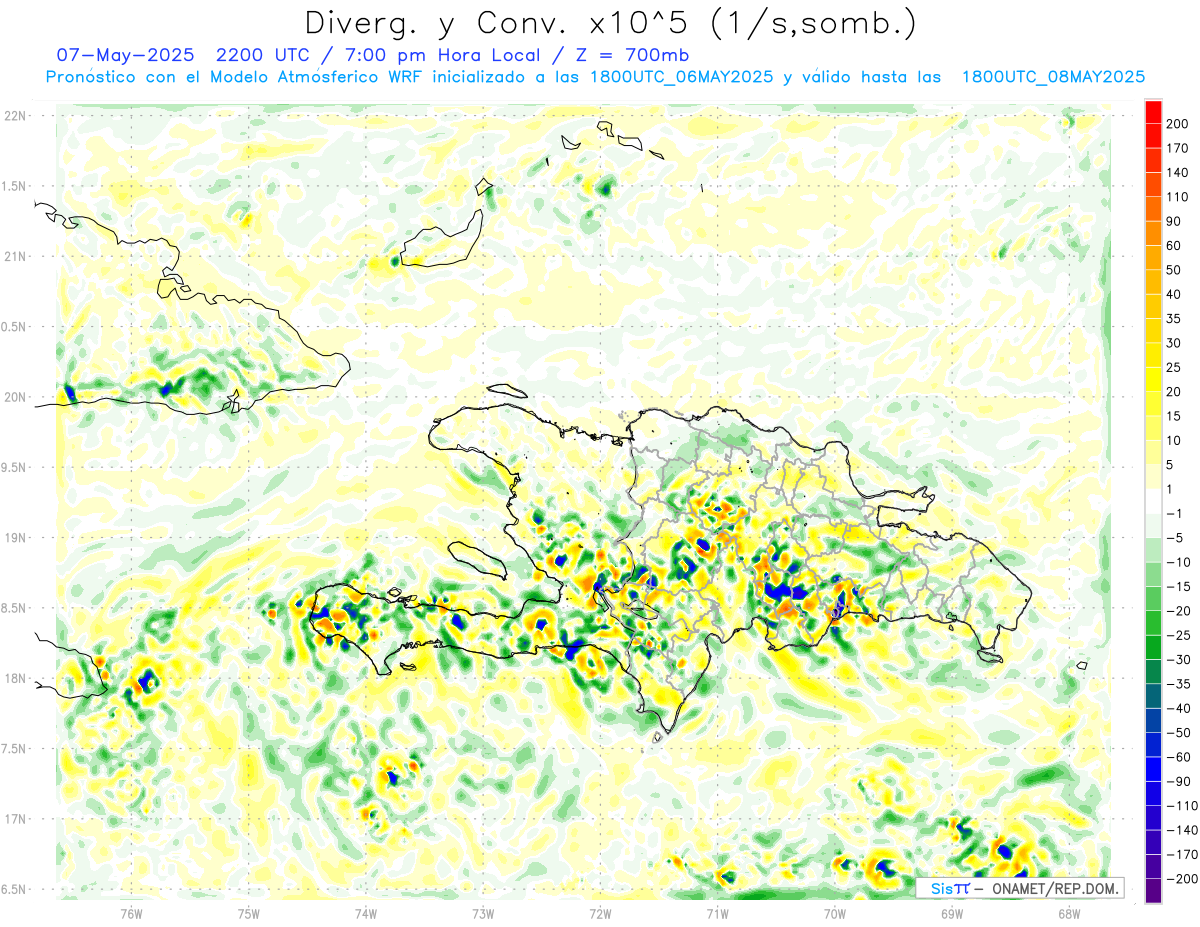Pick the blue swatch between -60 and -90

(x=1153, y=769)
